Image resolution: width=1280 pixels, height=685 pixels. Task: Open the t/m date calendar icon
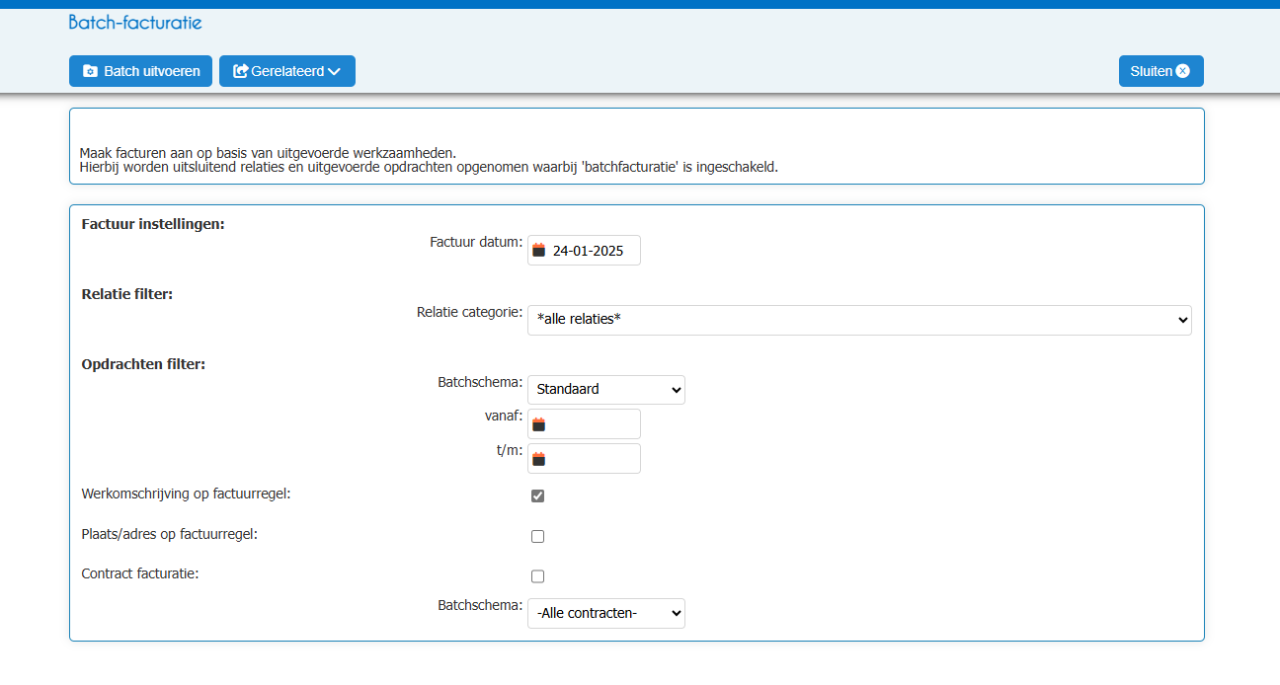538,459
